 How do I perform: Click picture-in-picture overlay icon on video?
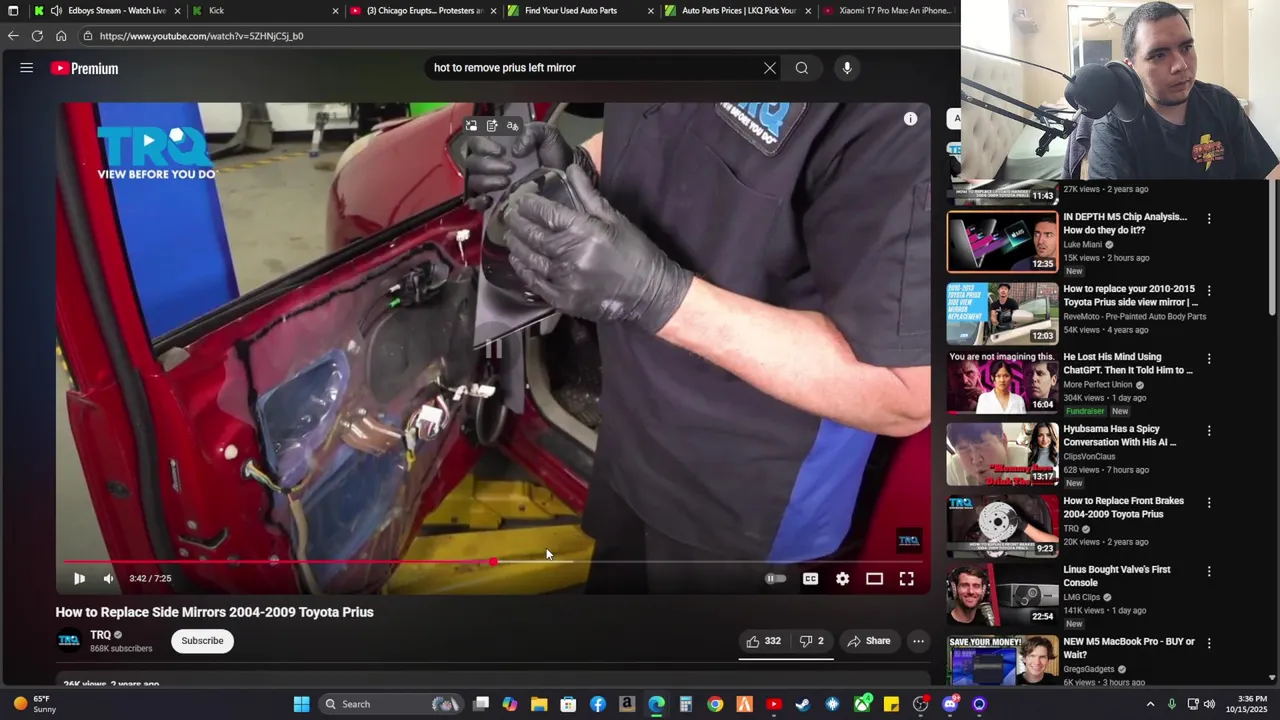click(x=471, y=126)
